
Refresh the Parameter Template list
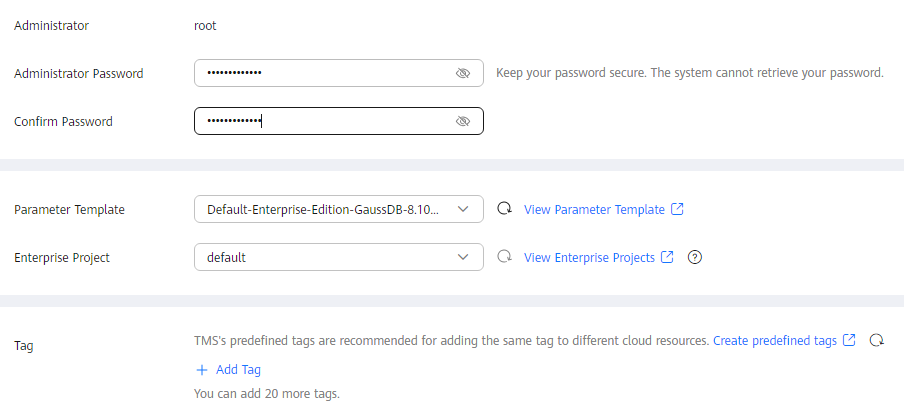click(x=504, y=209)
